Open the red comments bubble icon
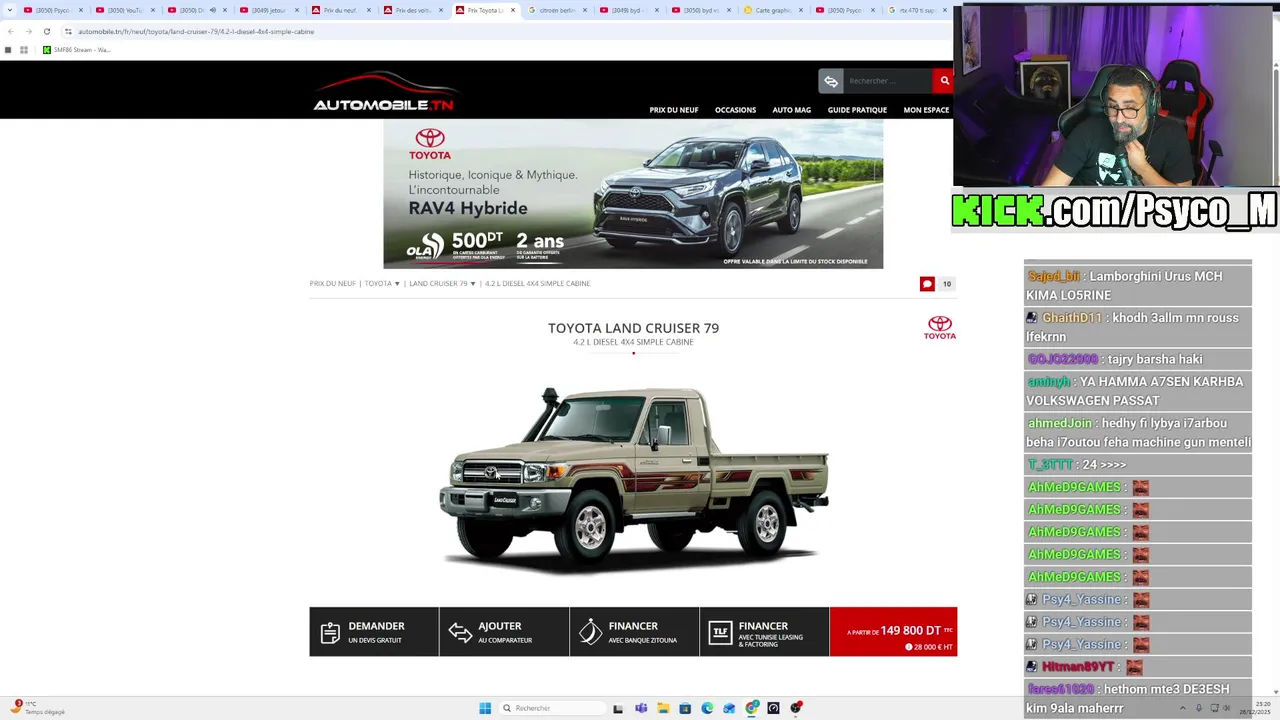 pyautogui.click(x=927, y=284)
